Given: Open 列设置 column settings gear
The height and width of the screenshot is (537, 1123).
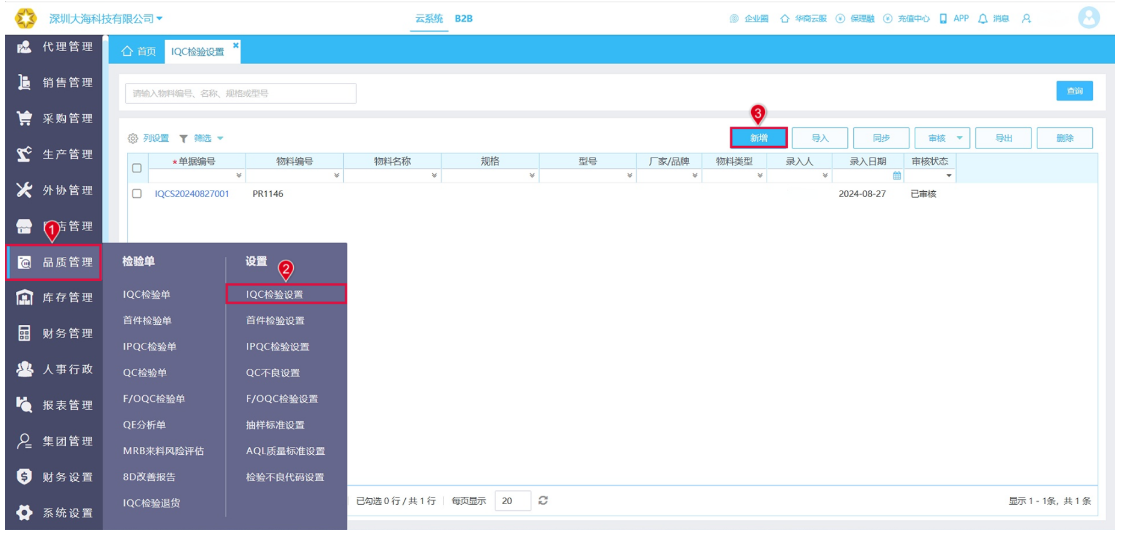Looking at the screenshot, I should (148, 138).
